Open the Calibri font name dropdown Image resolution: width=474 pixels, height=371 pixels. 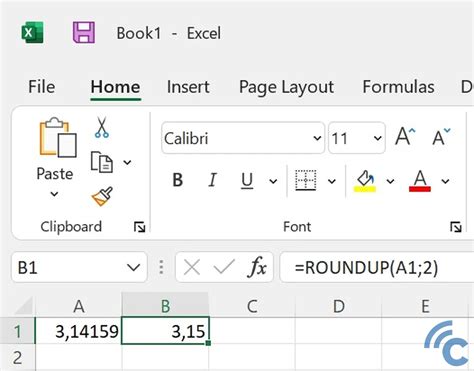pyautogui.click(x=317, y=138)
